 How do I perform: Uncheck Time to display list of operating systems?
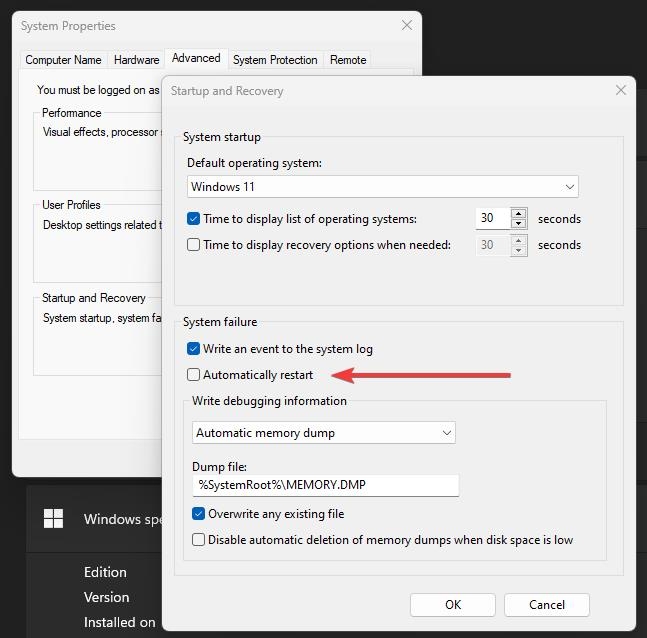click(x=193, y=218)
